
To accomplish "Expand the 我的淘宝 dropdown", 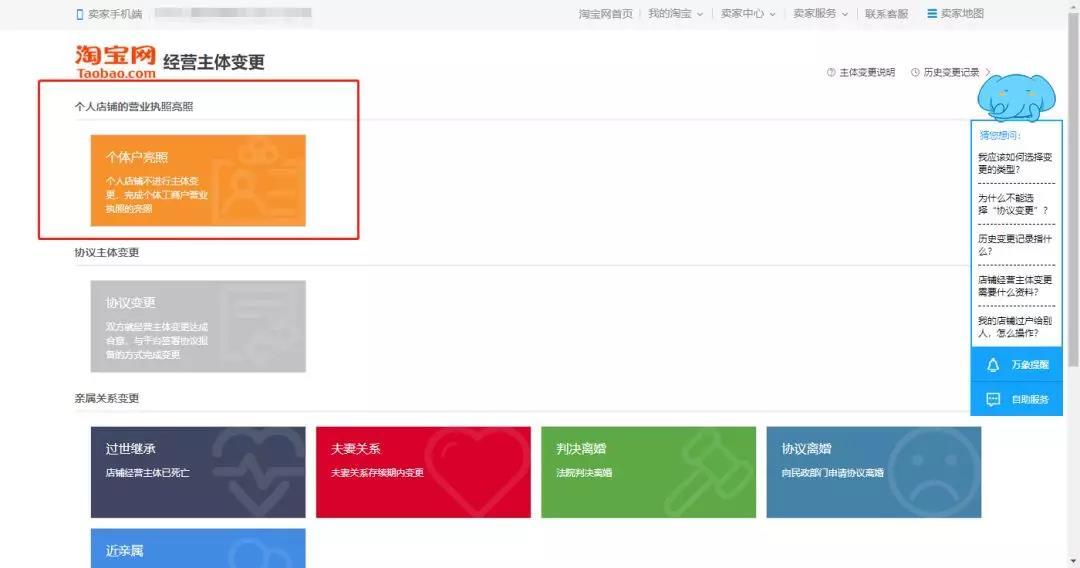I will [700, 14].
